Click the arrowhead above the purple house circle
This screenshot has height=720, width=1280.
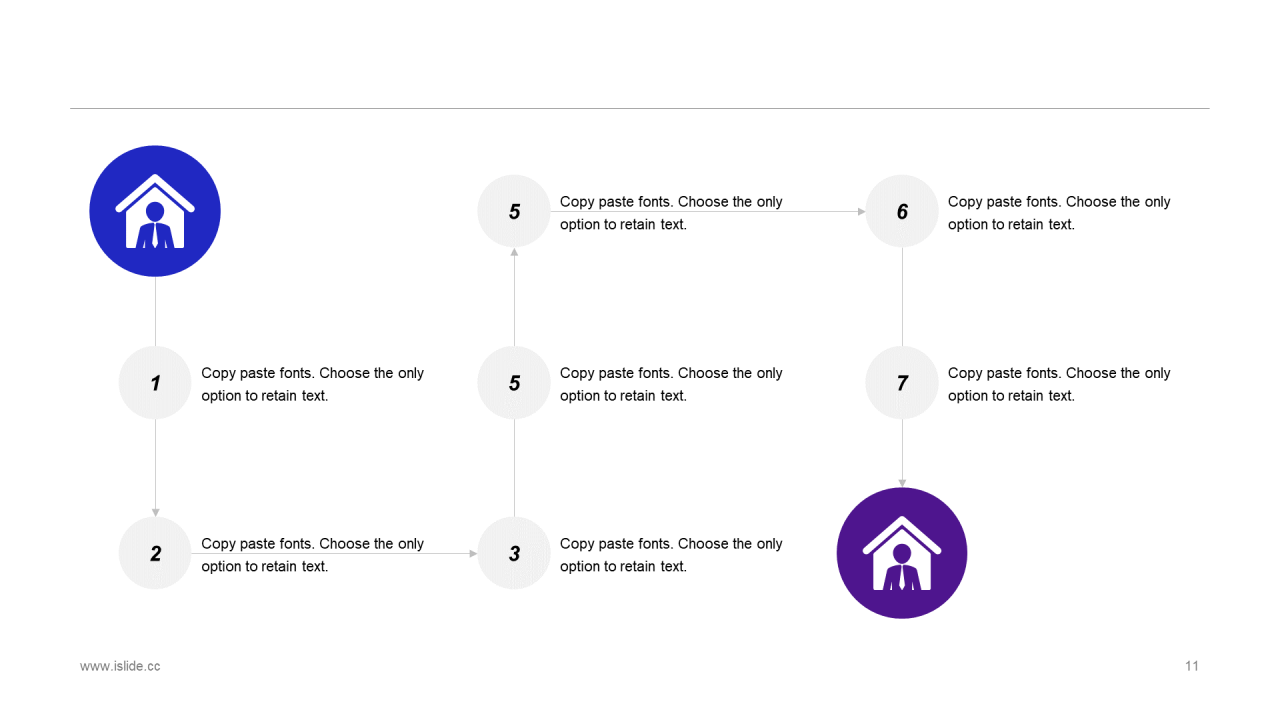[x=902, y=483]
